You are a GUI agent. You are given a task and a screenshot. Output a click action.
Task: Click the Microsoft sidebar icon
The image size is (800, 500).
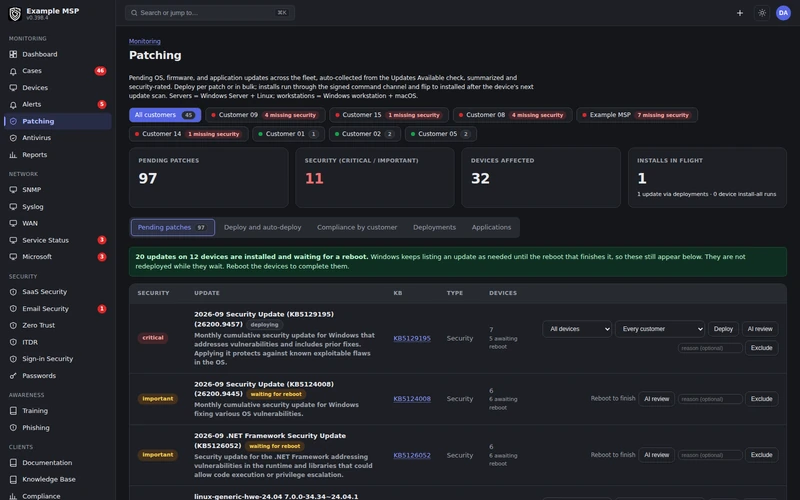[13, 257]
